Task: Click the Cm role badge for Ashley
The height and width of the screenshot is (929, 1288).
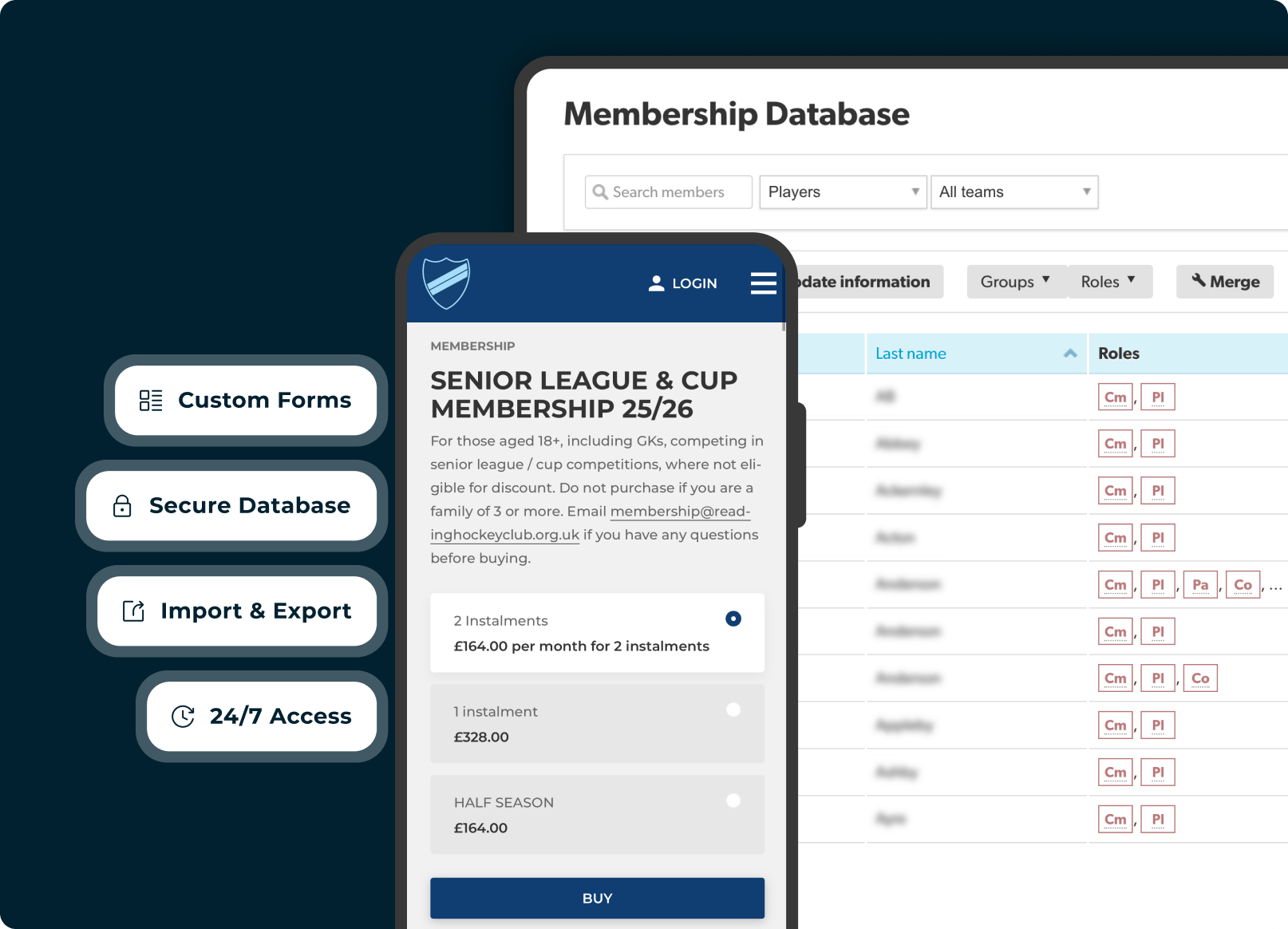Action: coord(1115,772)
